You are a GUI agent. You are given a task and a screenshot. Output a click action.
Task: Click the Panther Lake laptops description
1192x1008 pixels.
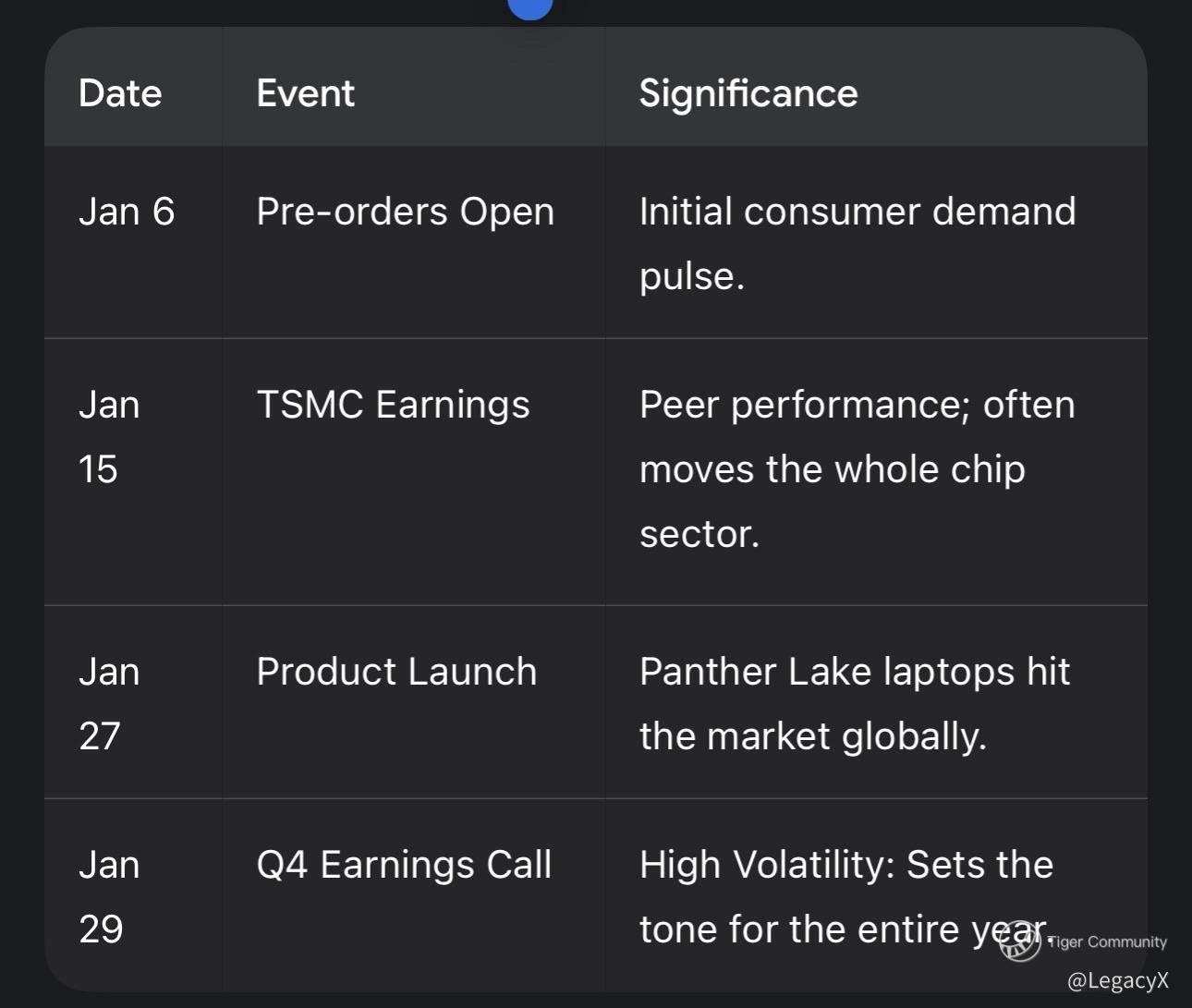point(854,703)
